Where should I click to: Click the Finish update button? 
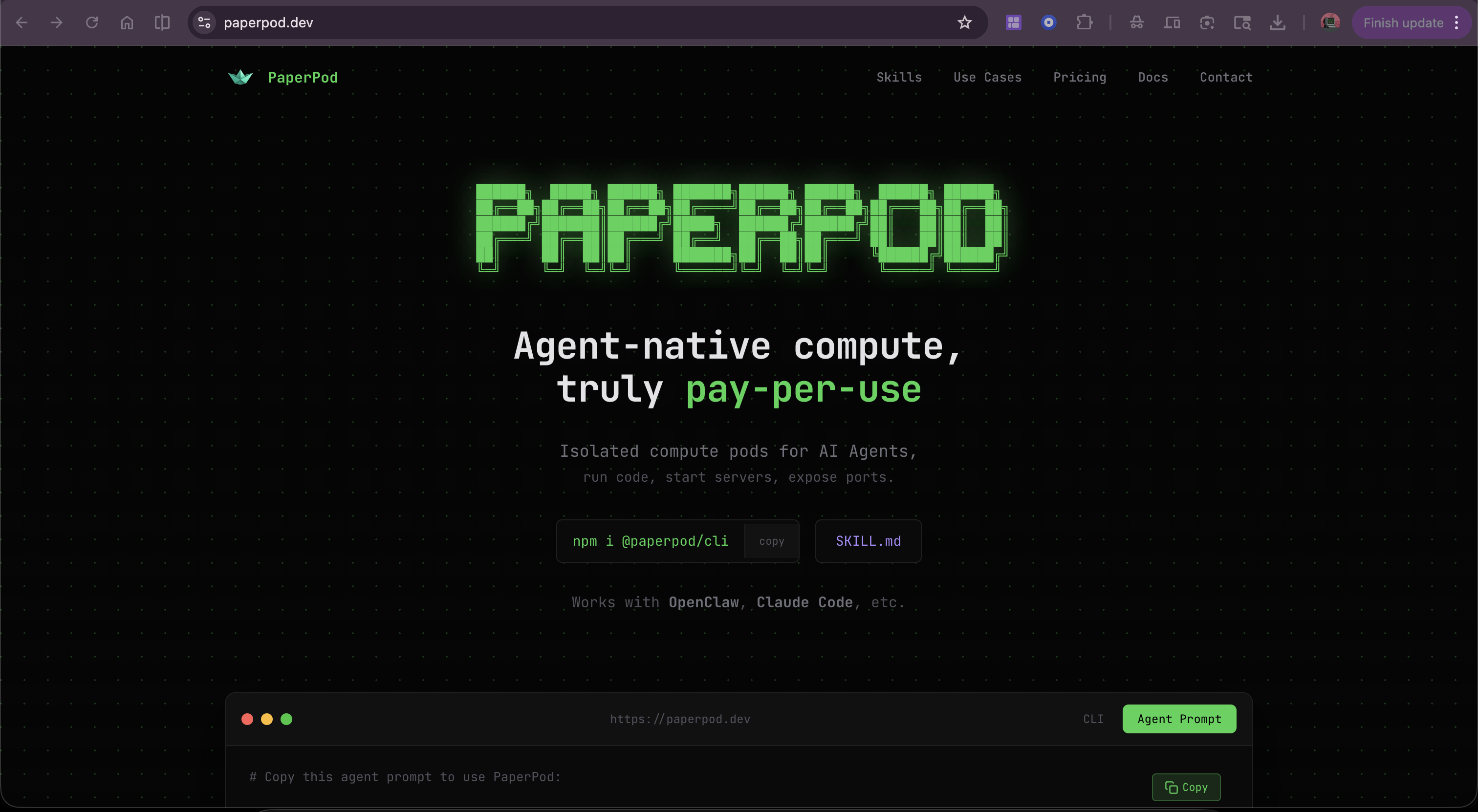(1403, 22)
